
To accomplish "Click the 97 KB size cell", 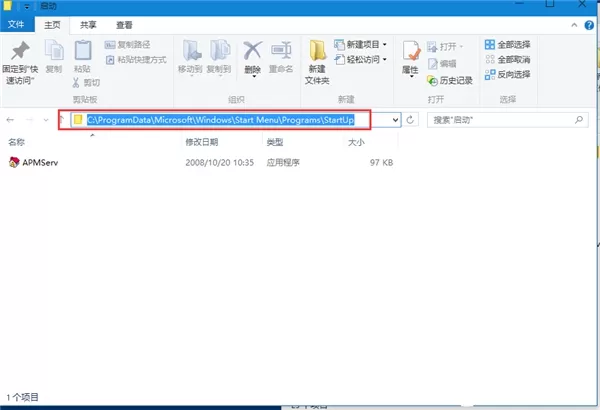I will pos(382,163).
